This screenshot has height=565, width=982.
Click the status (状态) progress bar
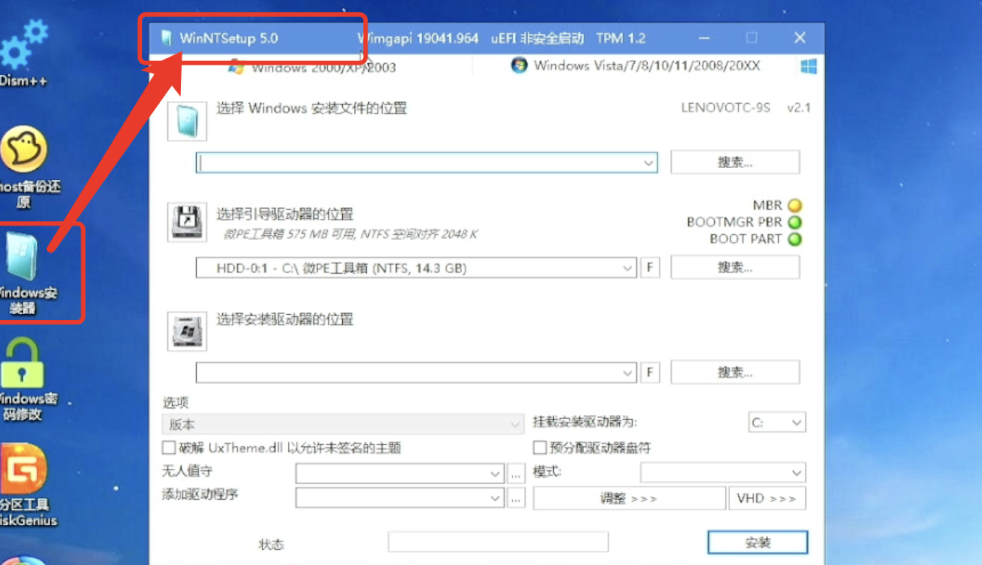tap(498, 542)
